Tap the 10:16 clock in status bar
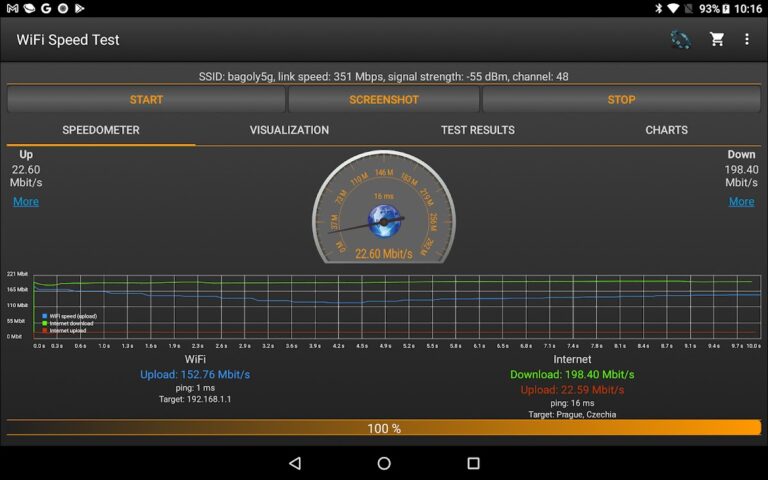 [x=748, y=8]
